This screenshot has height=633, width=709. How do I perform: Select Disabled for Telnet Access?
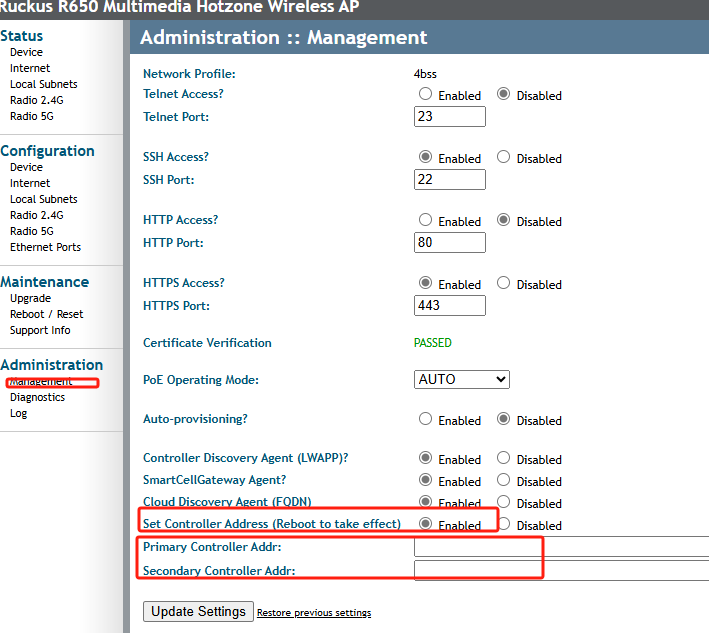[x=503, y=94]
